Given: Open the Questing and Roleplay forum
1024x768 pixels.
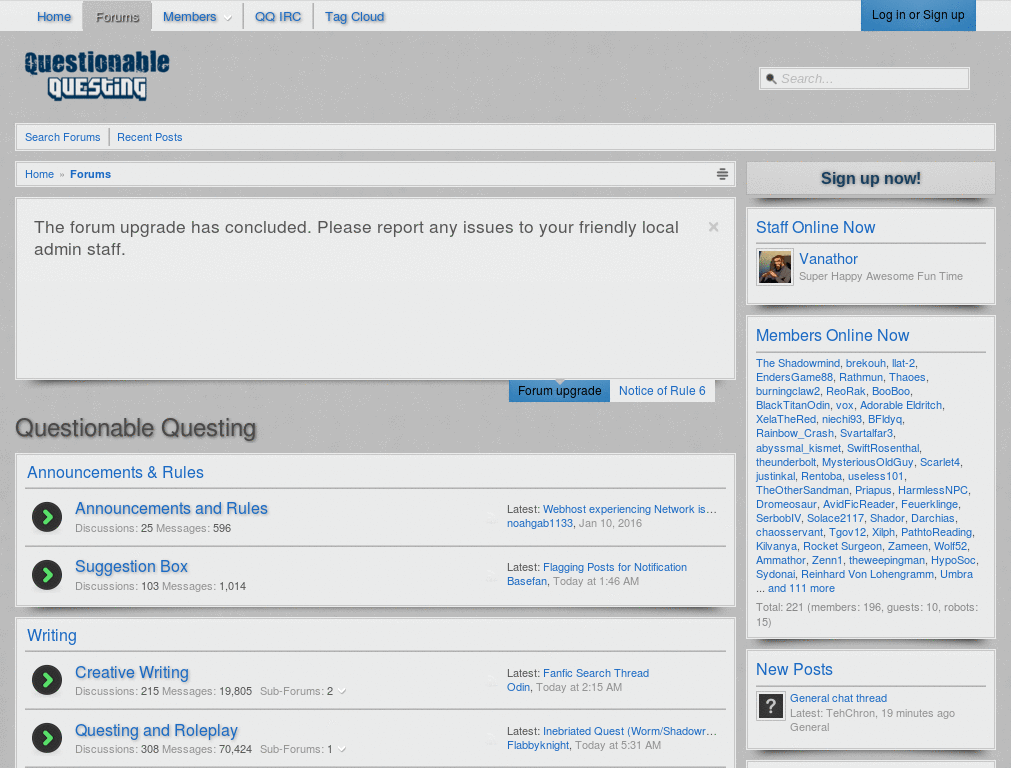Looking at the screenshot, I should tap(156, 731).
